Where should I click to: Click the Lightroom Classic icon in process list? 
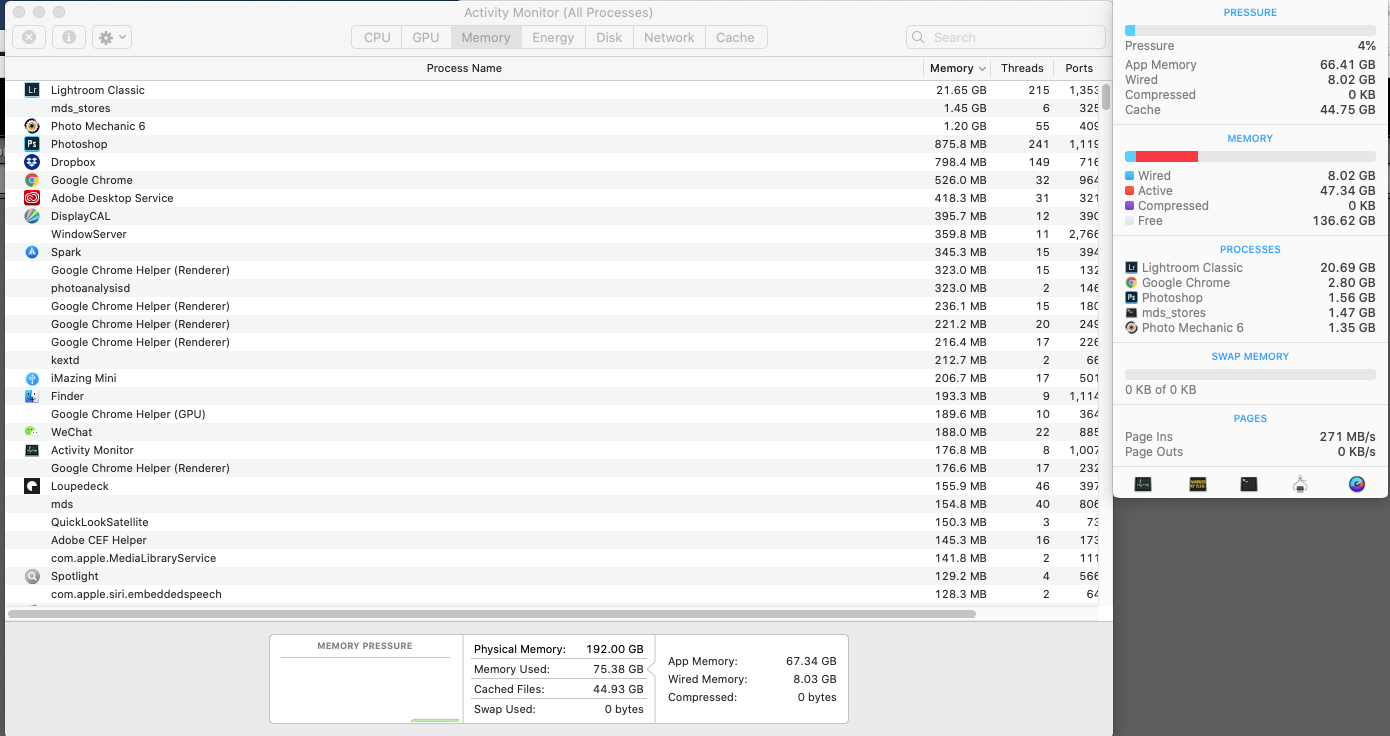pyautogui.click(x=32, y=90)
